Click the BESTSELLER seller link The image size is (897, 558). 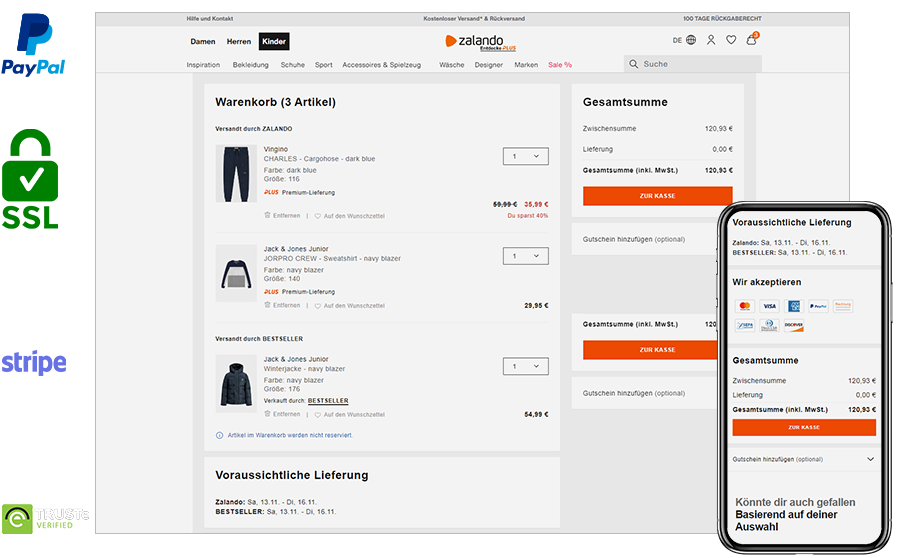328,401
